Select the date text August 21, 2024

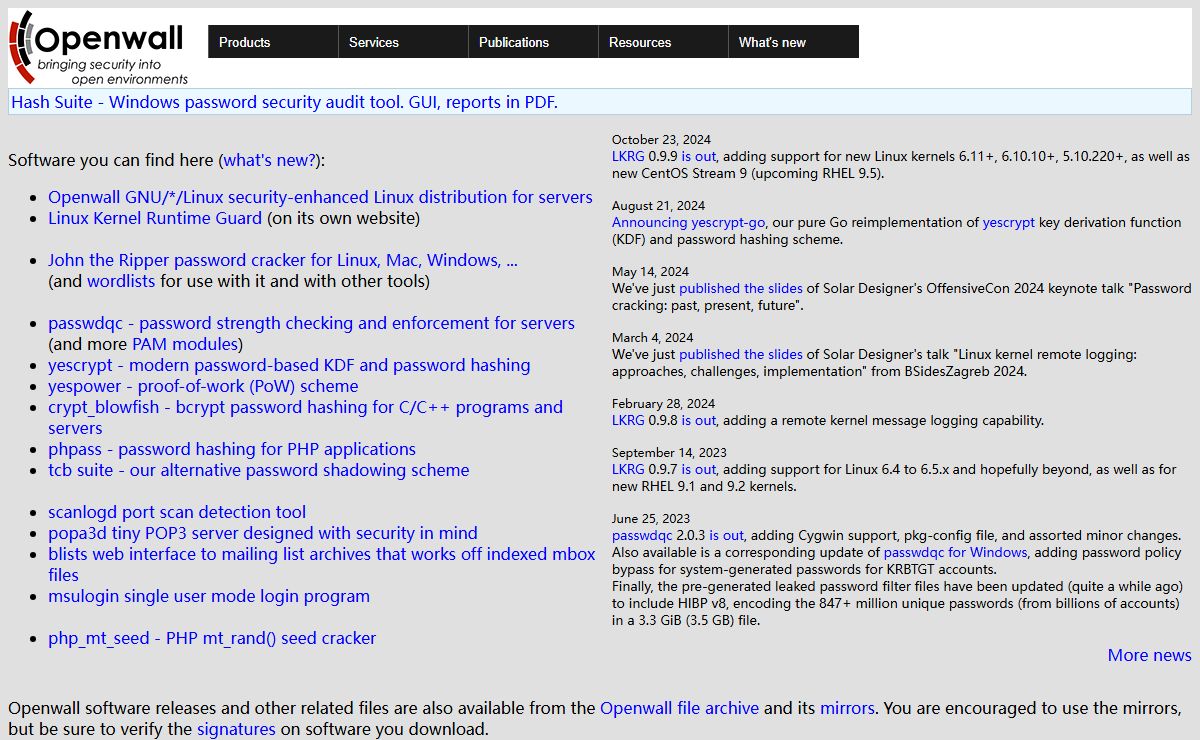(658, 206)
